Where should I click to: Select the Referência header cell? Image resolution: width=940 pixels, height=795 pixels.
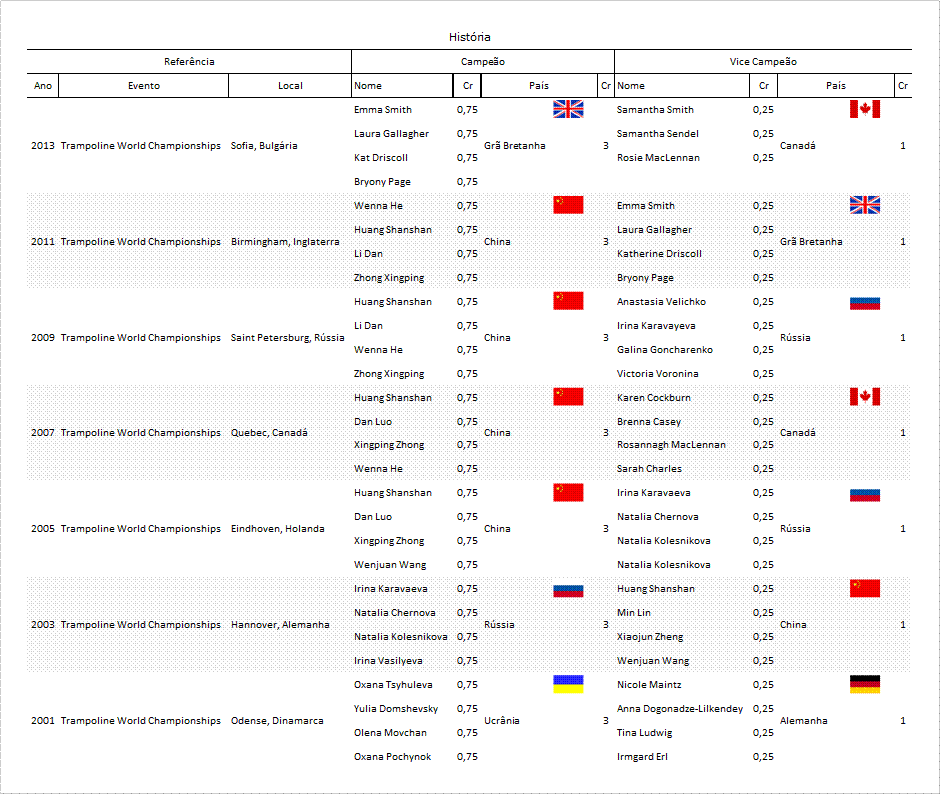pyautogui.click(x=189, y=62)
